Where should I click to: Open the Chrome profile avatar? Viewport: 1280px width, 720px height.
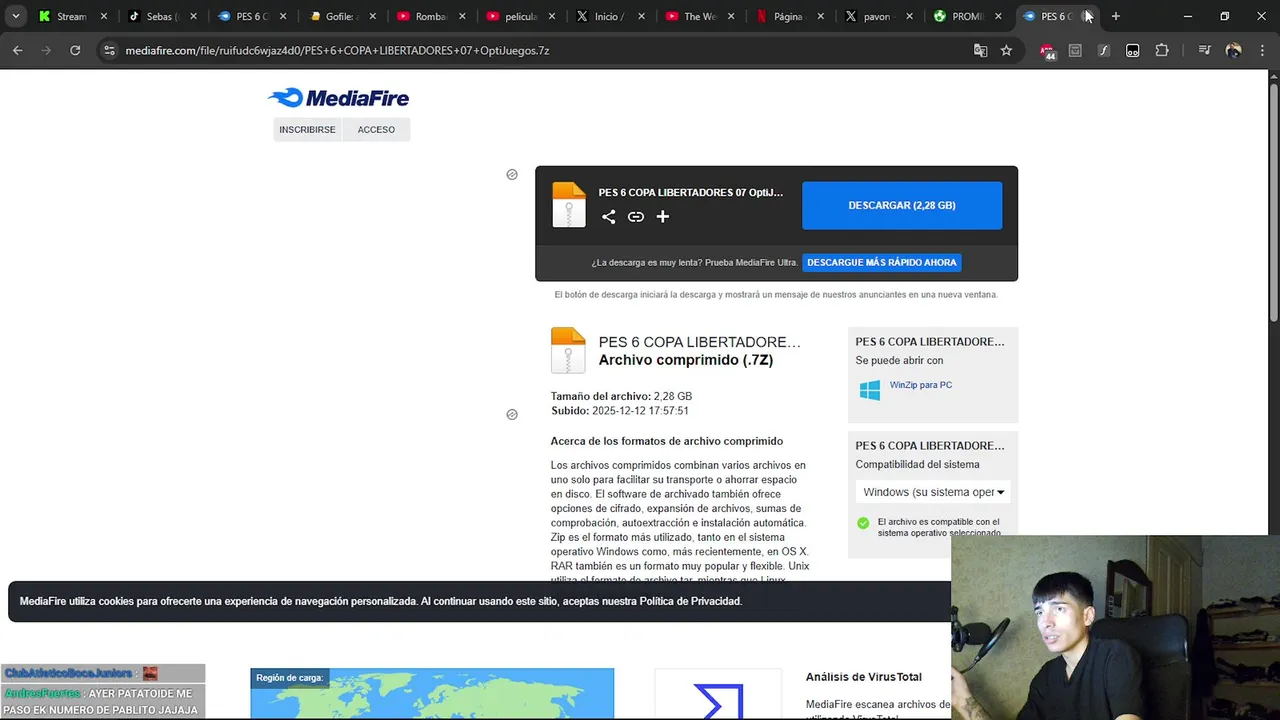click(x=1233, y=50)
